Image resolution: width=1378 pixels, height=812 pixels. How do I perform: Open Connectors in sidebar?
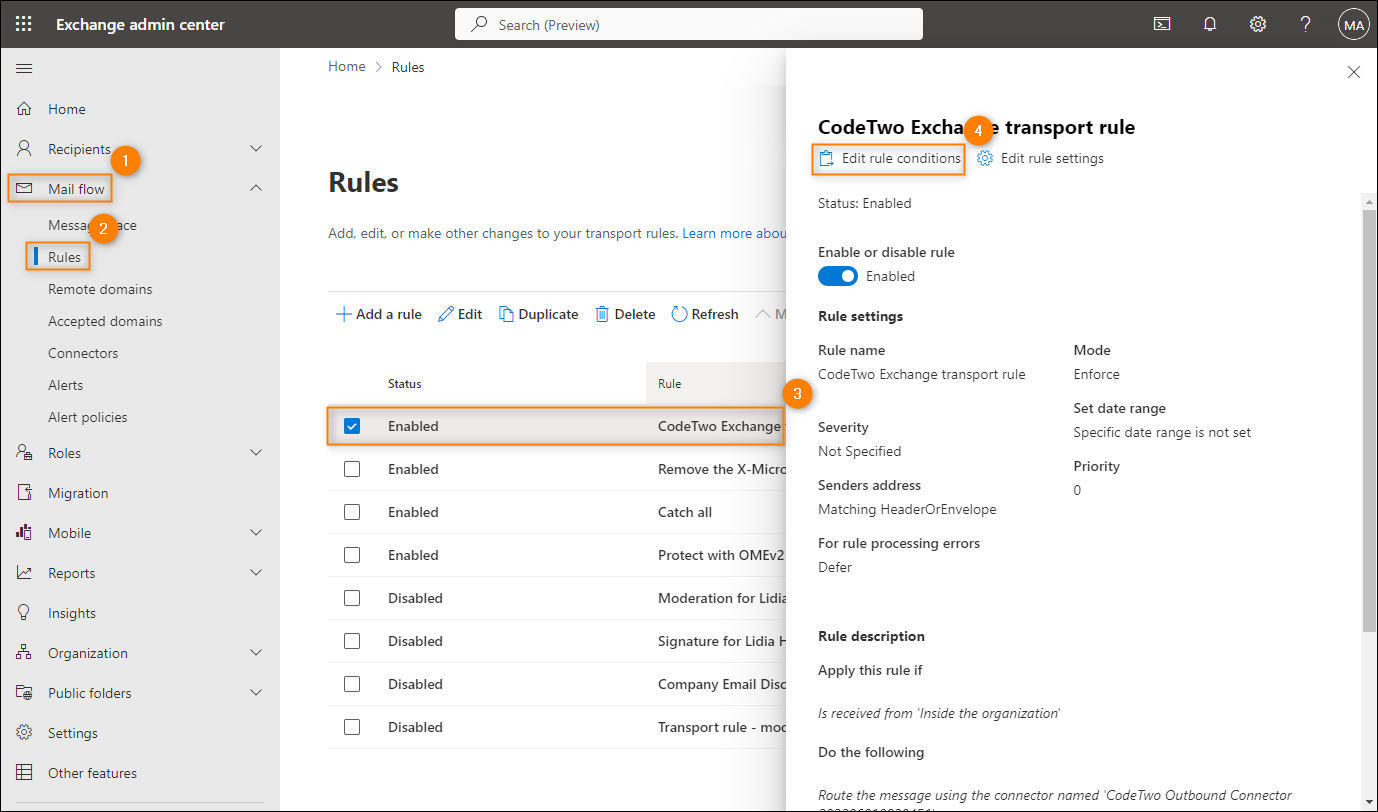click(83, 353)
